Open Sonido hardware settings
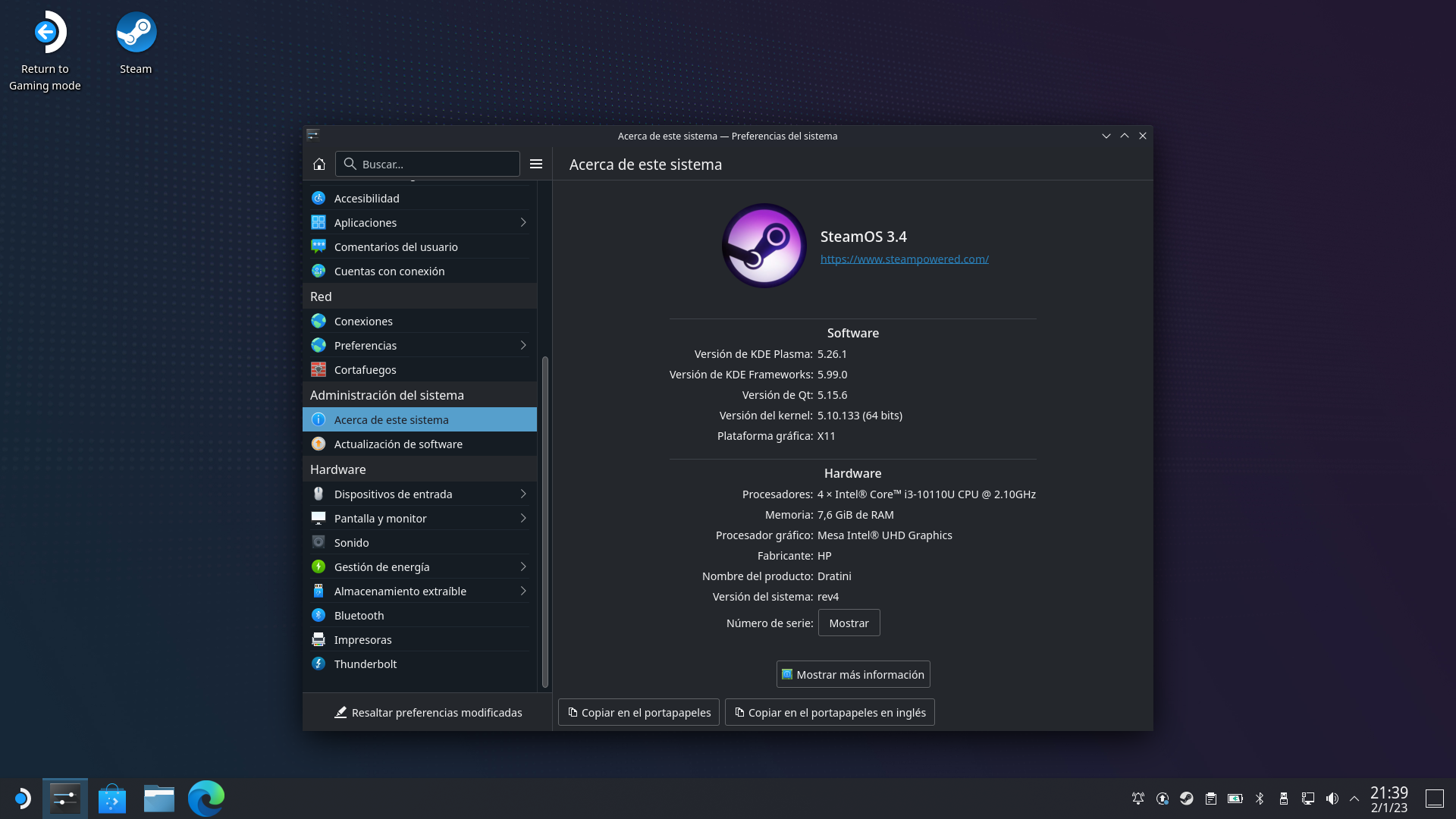The height and width of the screenshot is (819, 1456). 351,542
